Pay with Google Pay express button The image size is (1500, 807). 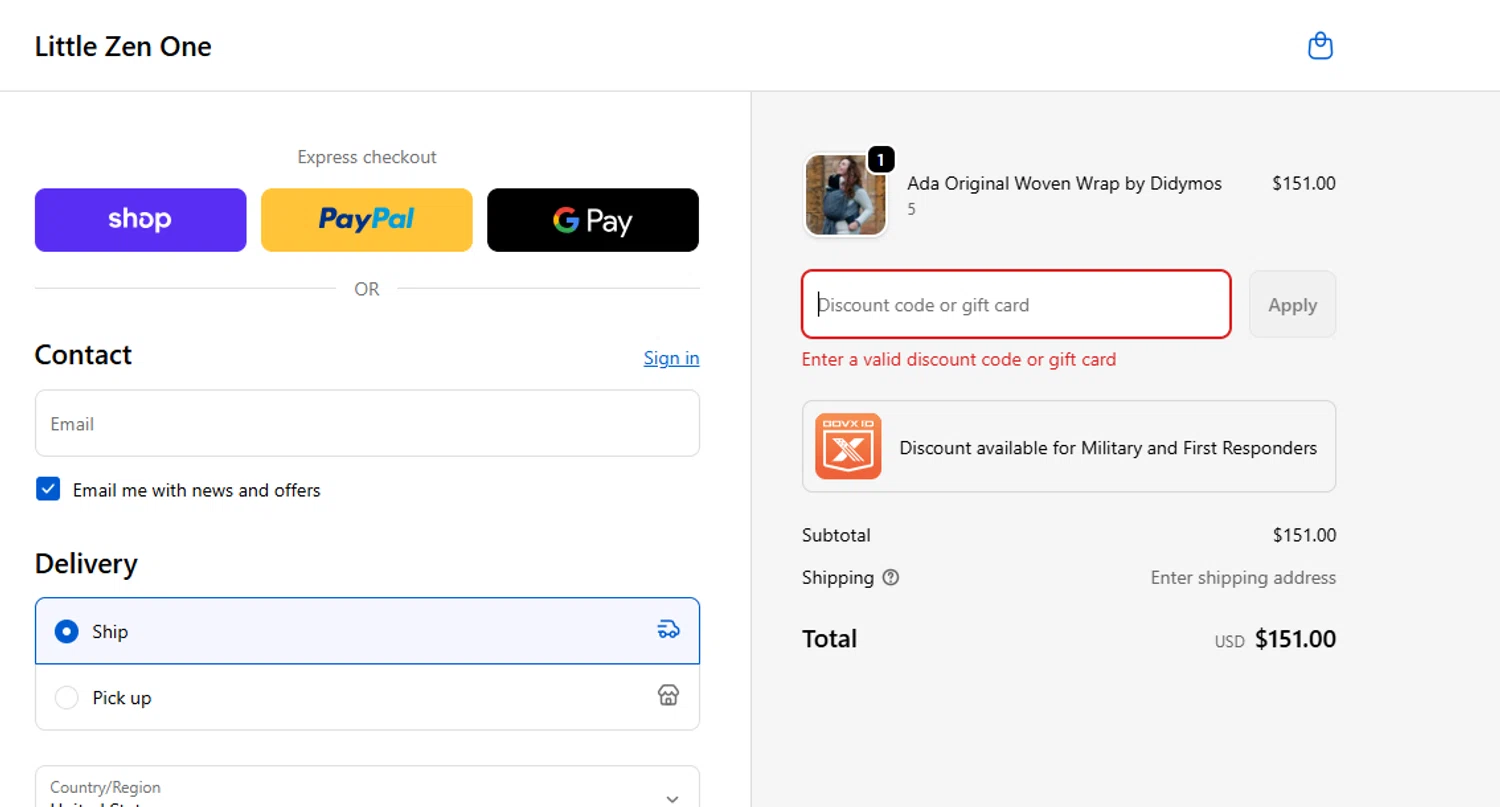pyautogui.click(x=593, y=220)
